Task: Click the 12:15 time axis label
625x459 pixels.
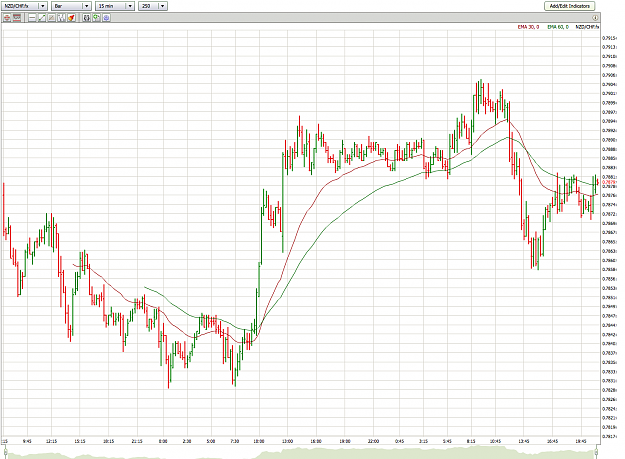Action: (x=51, y=441)
